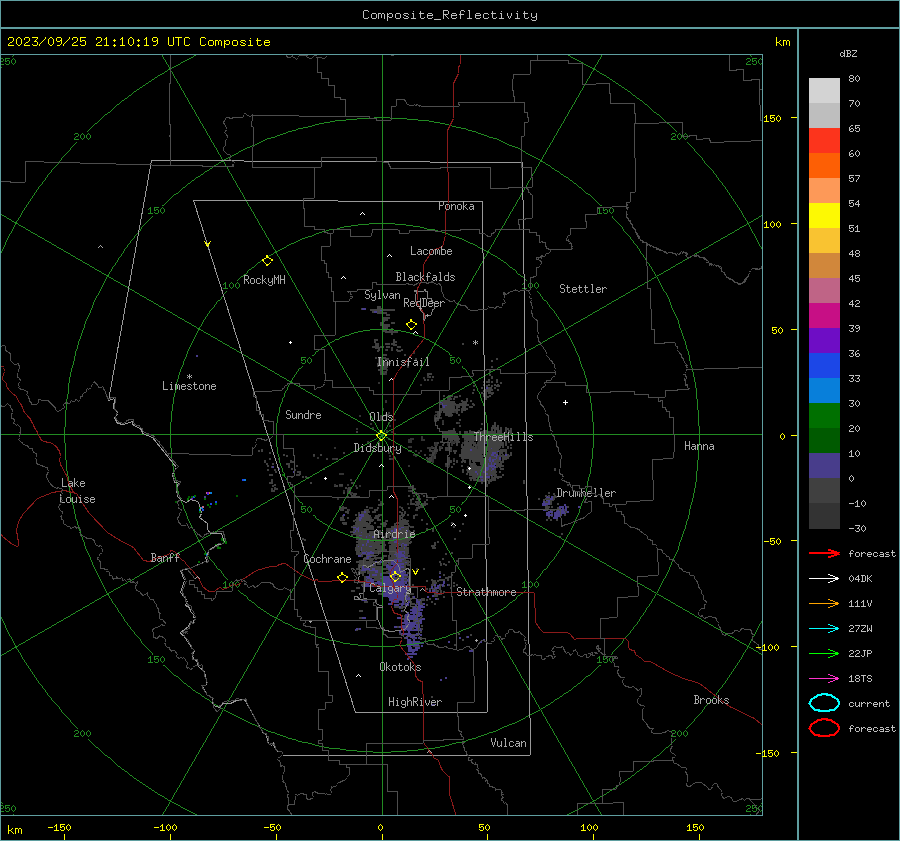Click the dBZ legend heading

tap(848, 53)
